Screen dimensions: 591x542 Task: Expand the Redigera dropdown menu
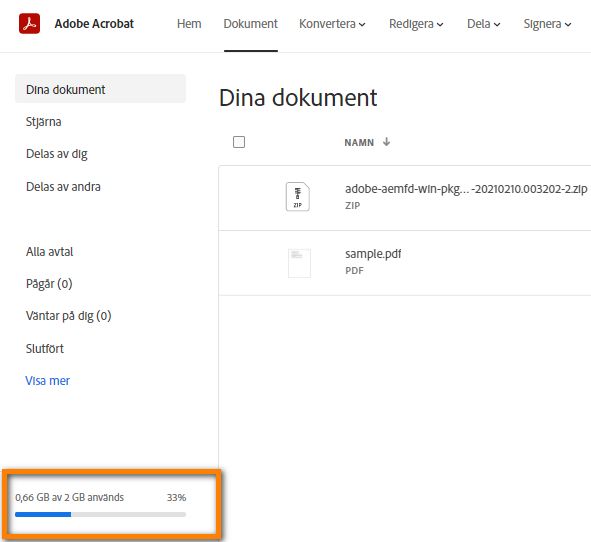pos(416,24)
